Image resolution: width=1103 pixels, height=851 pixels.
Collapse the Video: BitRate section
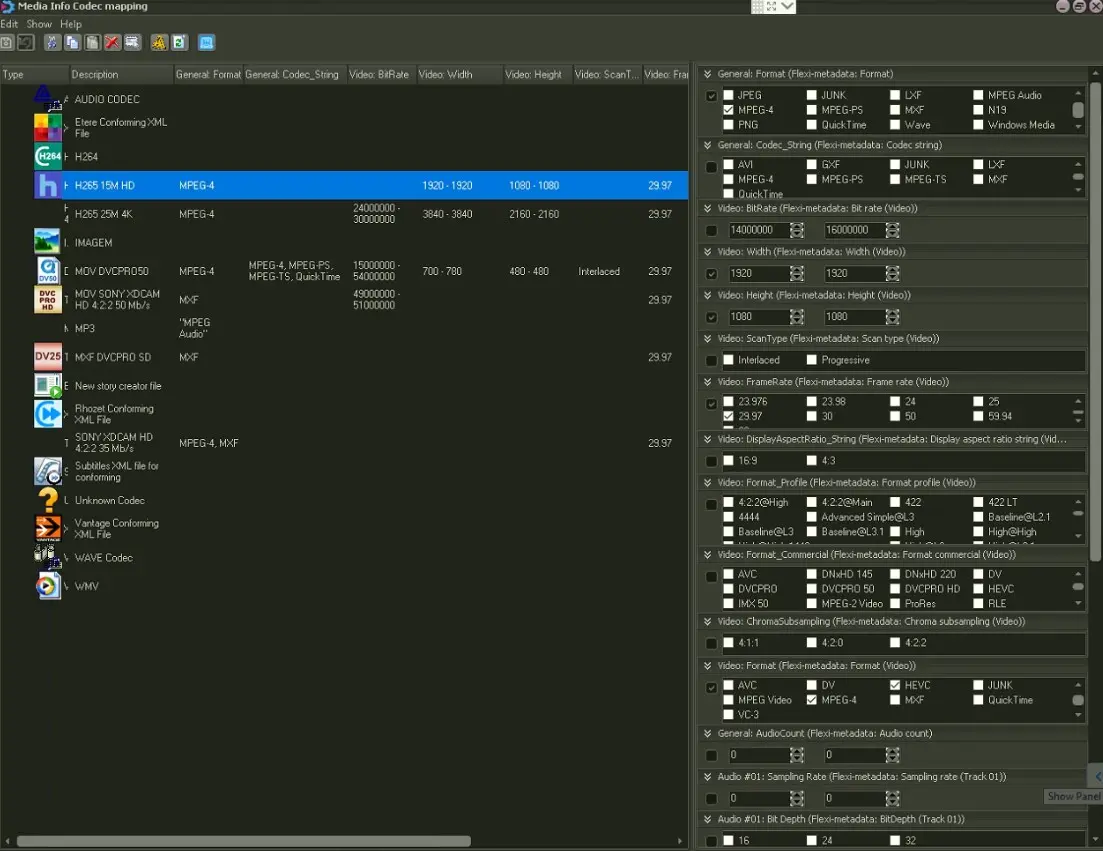pyautogui.click(x=708, y=209)
